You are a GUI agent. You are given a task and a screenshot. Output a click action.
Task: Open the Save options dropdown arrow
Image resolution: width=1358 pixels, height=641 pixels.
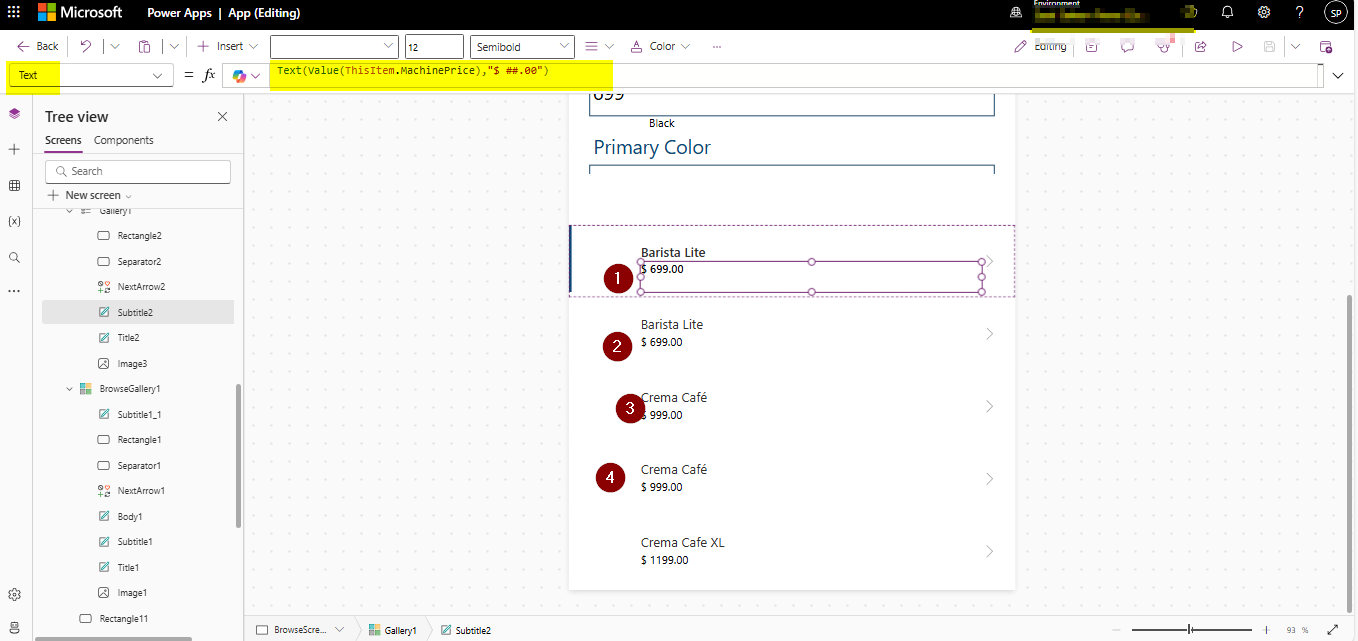(x=1296, y=46)
